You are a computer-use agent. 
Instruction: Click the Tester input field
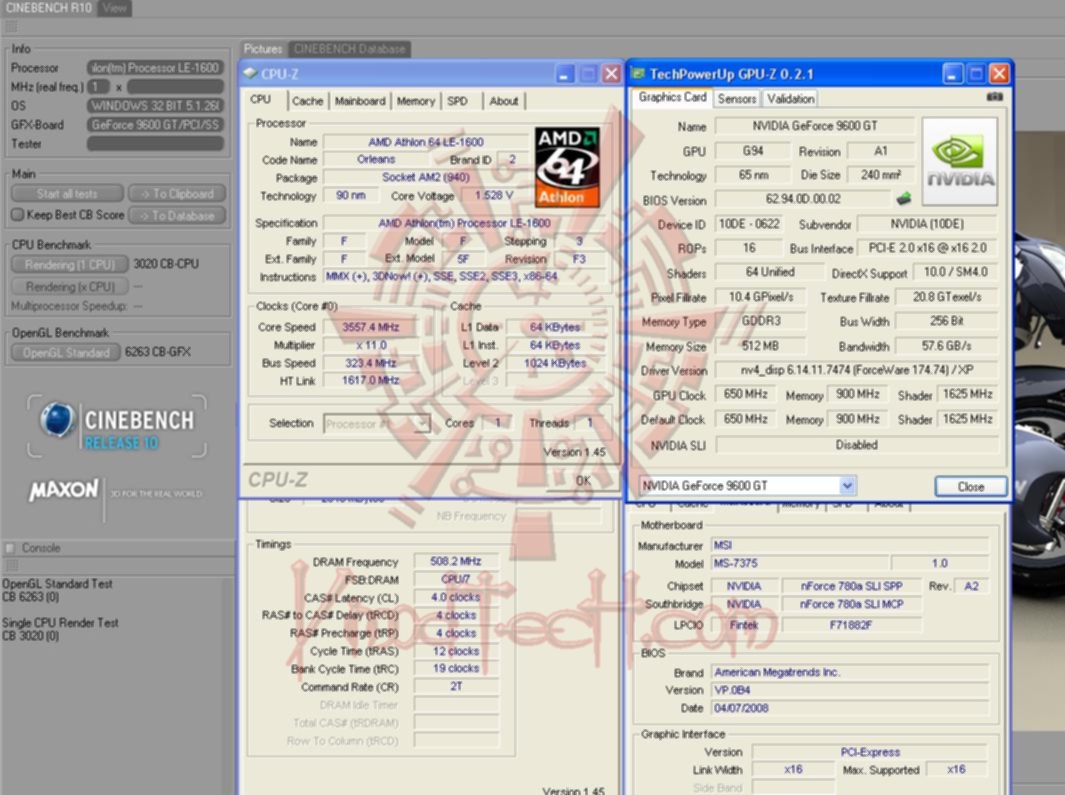(x=155, y=143)
